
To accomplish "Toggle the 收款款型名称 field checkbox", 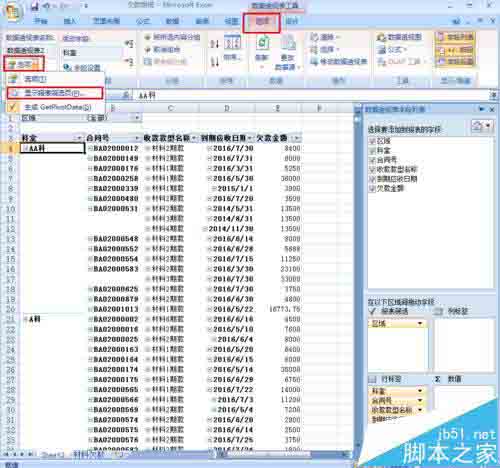I will (372, 169).
